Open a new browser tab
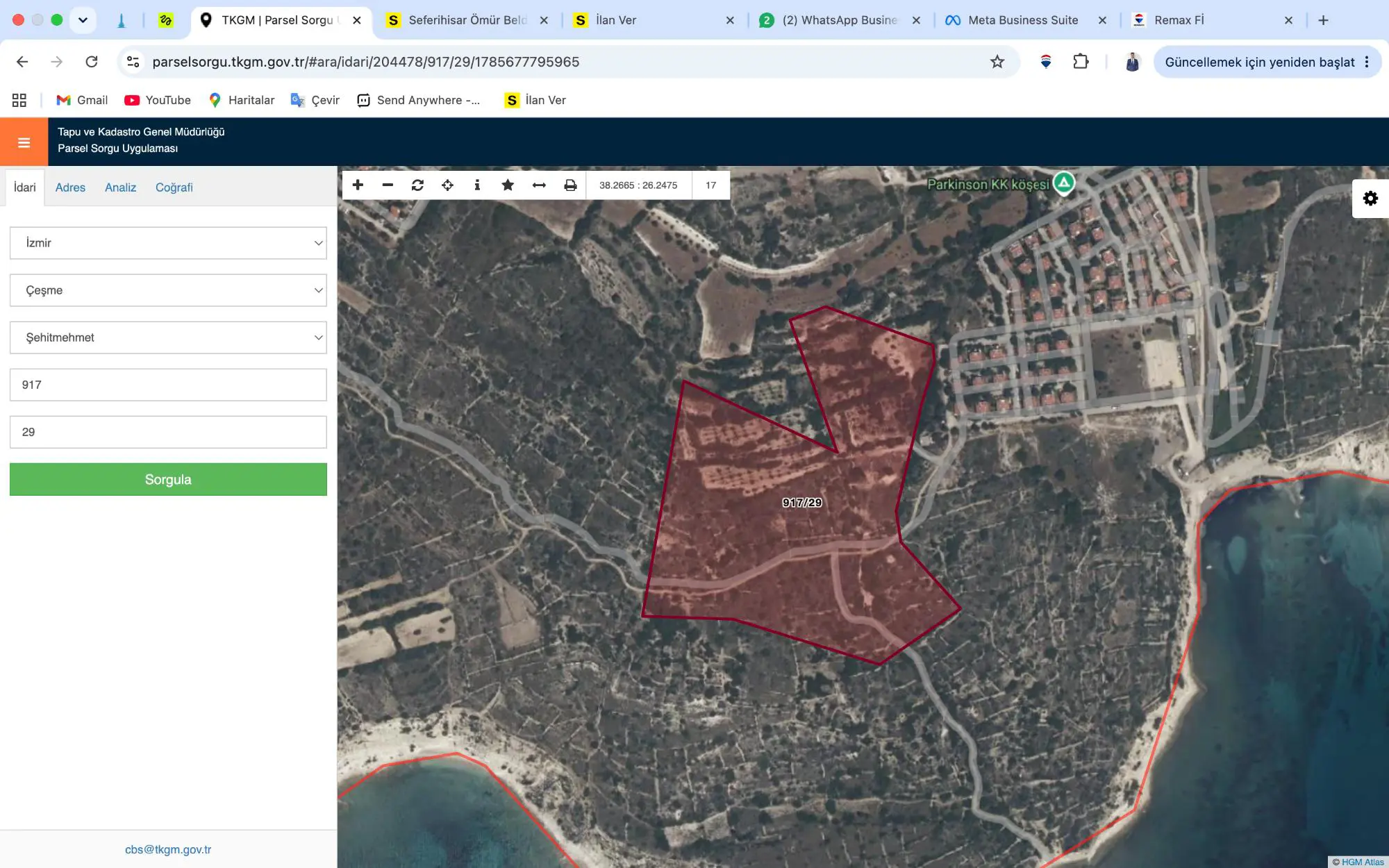 [1323, 20]
